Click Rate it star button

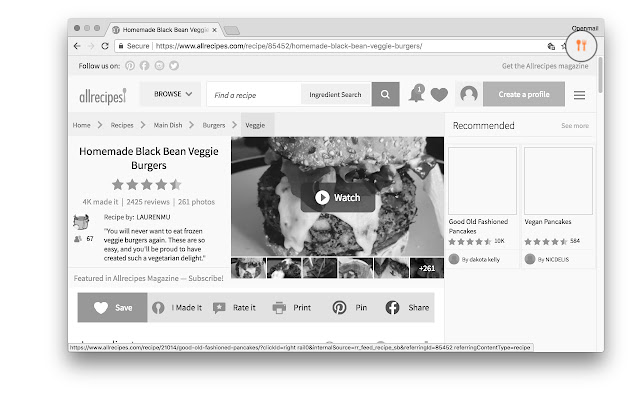234,308
